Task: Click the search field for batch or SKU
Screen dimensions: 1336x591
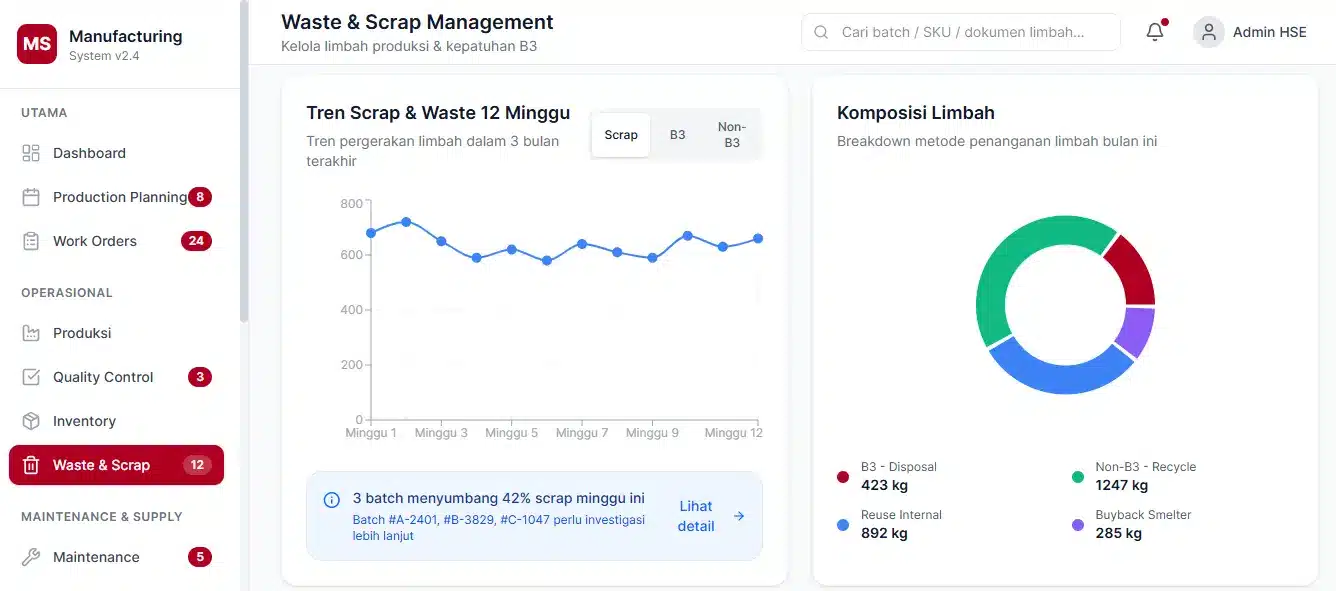Action: [x=961, y=32]
